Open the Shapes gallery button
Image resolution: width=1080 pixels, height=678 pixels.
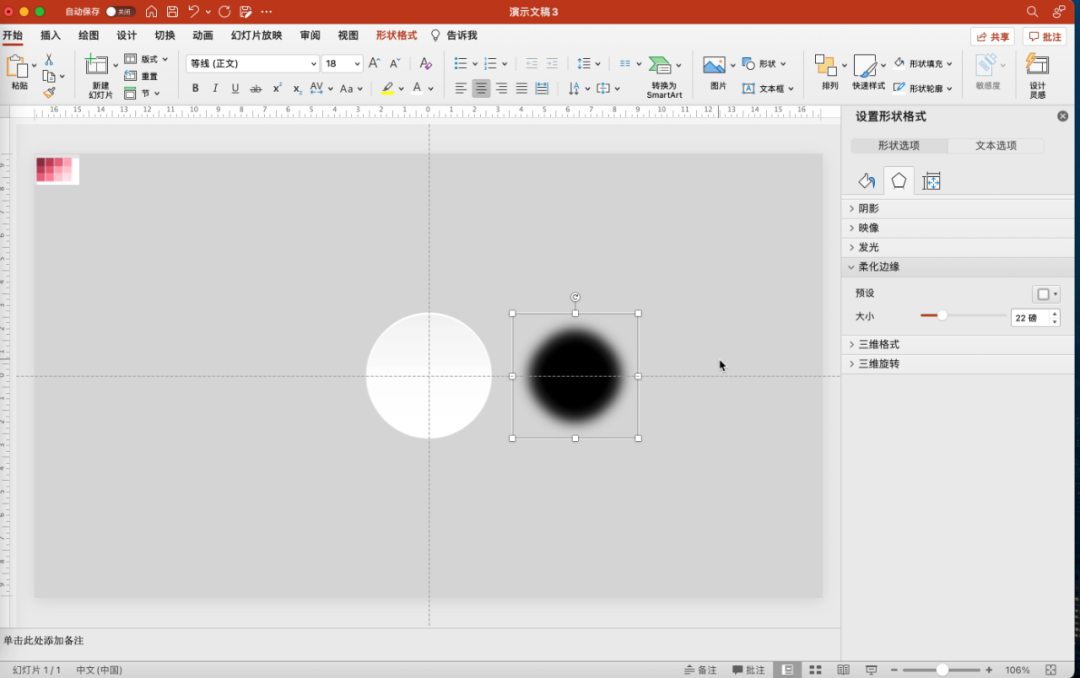[x=764, y=63]
